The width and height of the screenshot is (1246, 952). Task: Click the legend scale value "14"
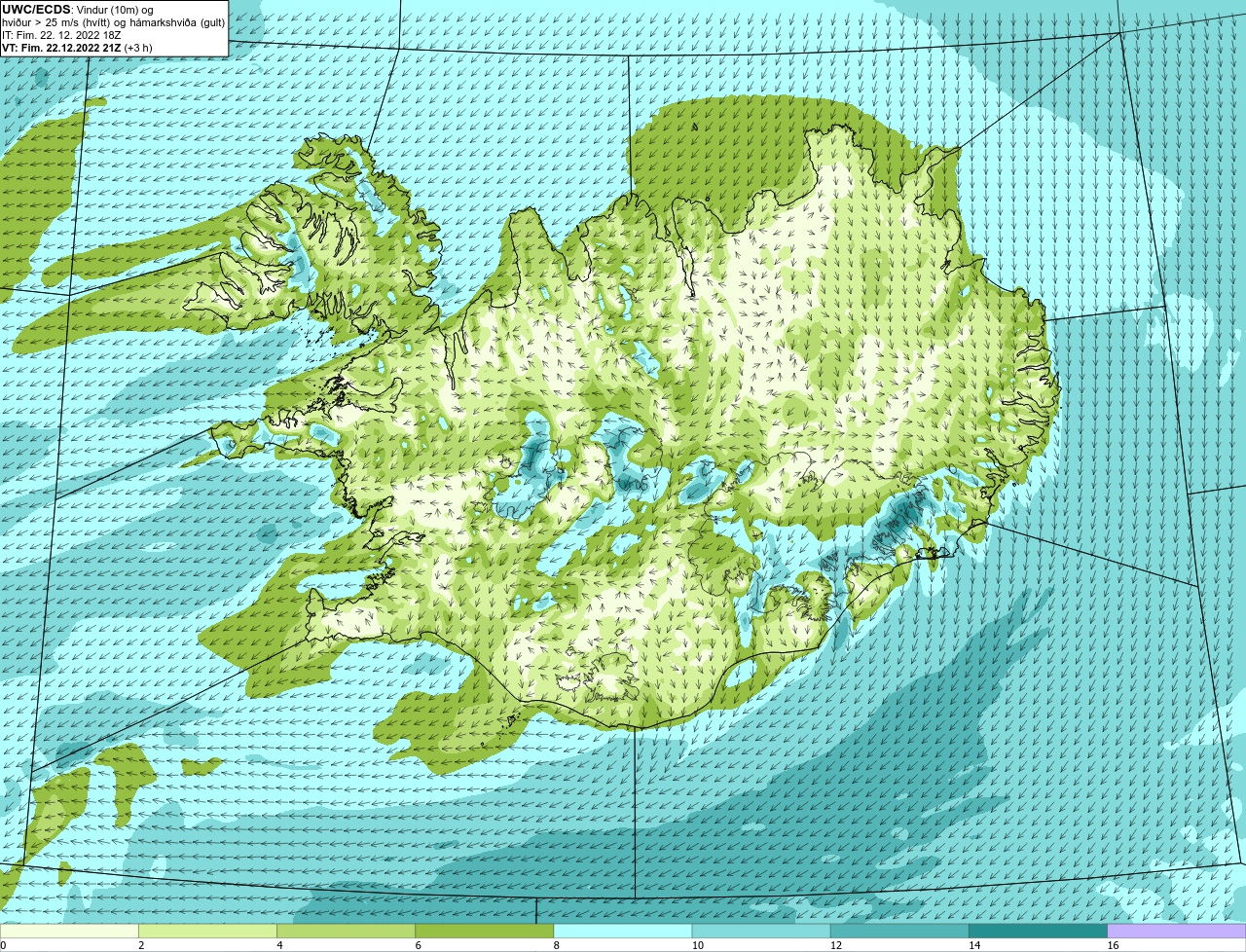973,945
